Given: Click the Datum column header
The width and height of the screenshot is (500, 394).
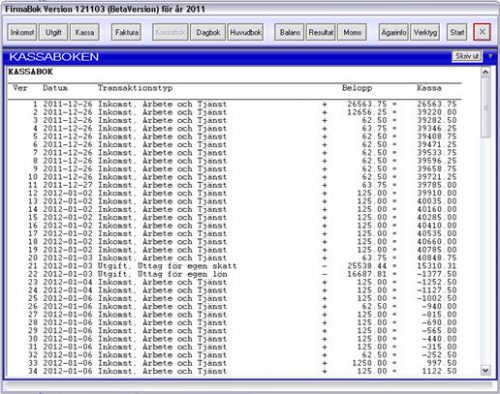Looking at the screenshot, I should click(55, 88).
